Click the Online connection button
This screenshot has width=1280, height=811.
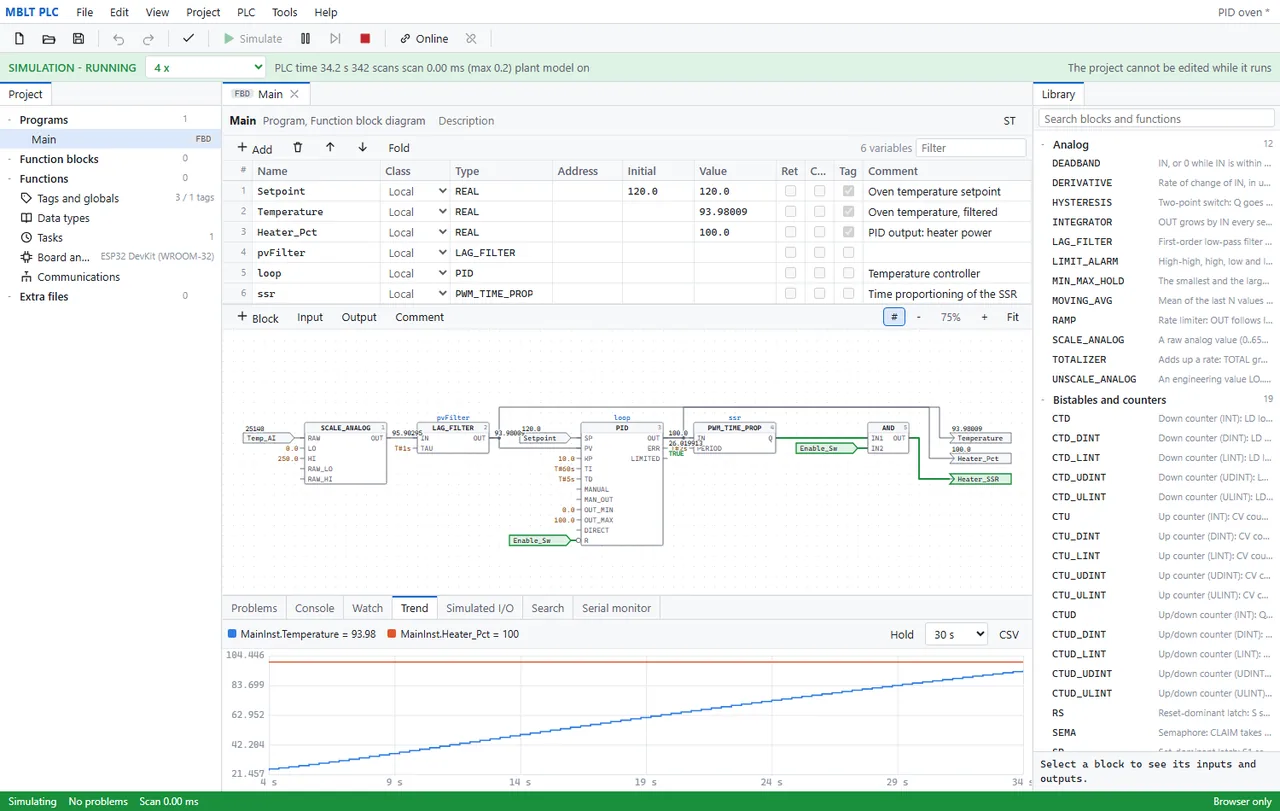pyautogui.click(x=424, y=39)
